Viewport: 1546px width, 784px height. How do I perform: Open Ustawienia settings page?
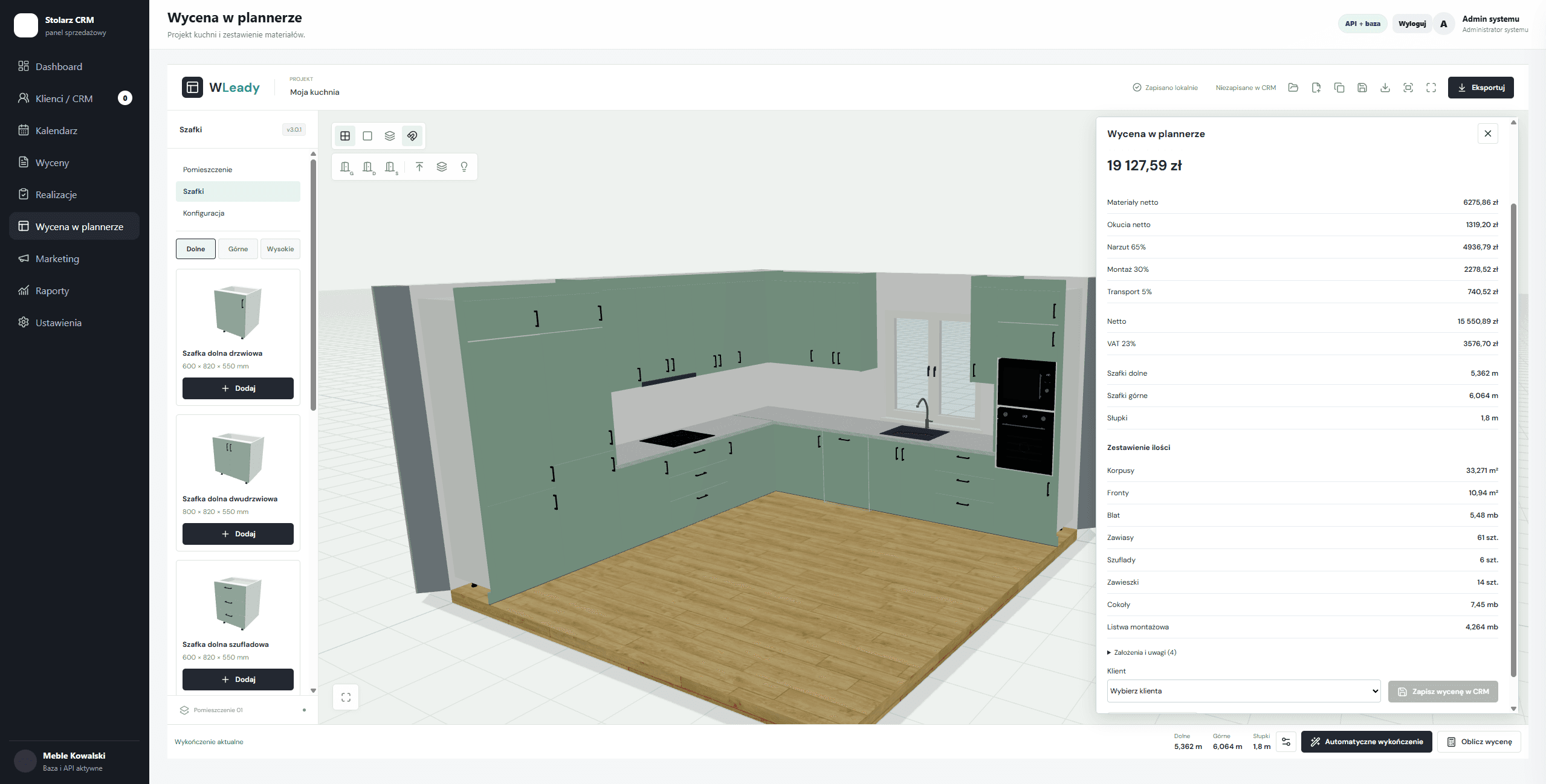click(x=74, y=323)
